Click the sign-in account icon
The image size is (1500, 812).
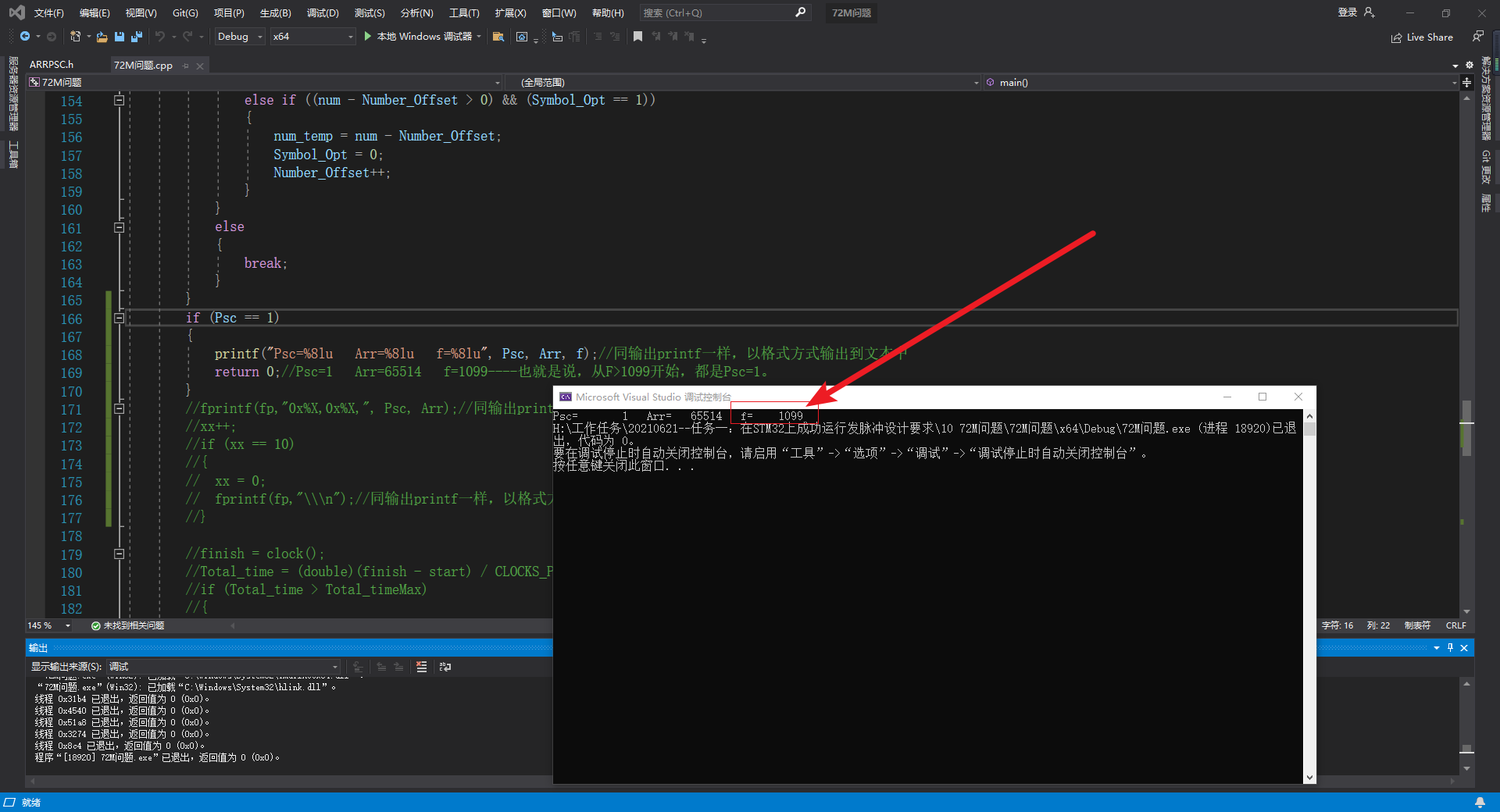pyautogui.click(x=1369, y=12)
